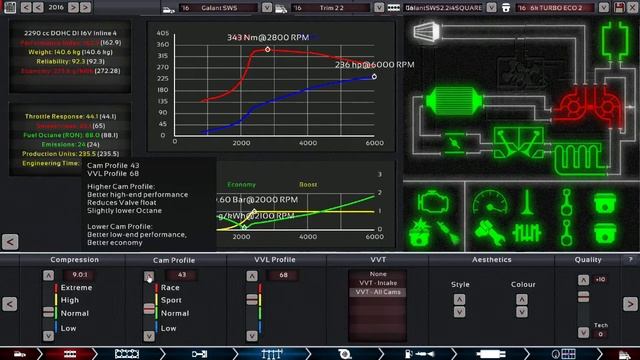Open the calendar icon at top-left
This screenshot has height=360, width=640.
(x=10, y=7)
